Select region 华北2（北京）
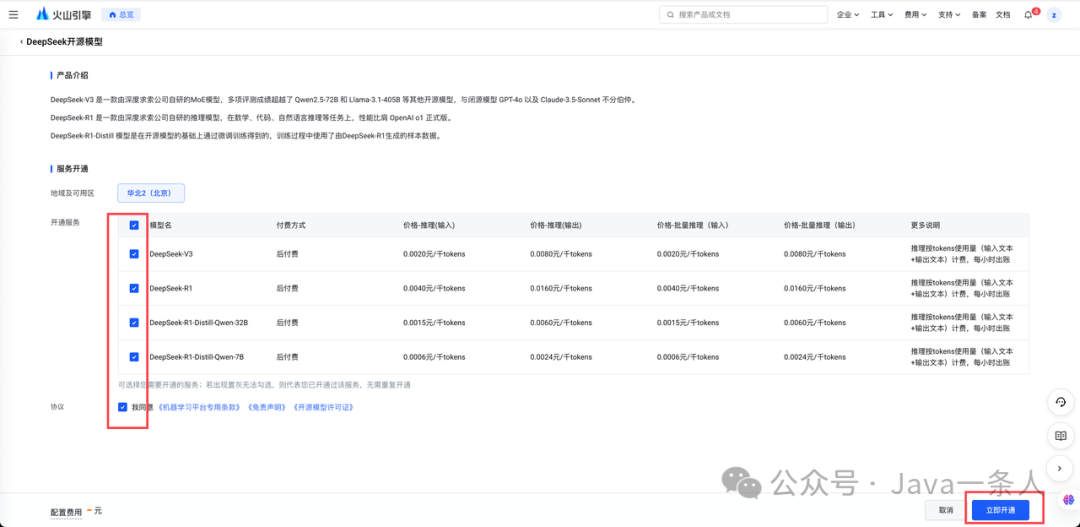The image size is (1080, 527). pos(151,194)
